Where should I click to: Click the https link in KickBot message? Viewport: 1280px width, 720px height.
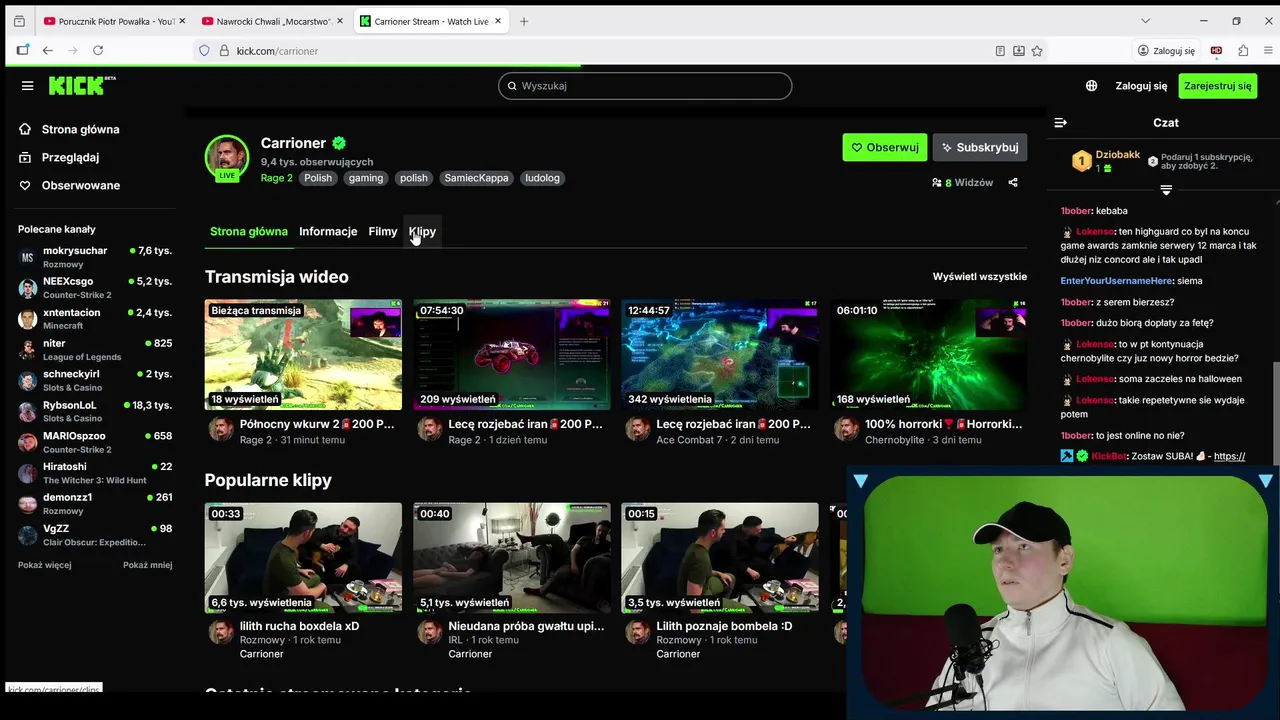(1229, 456)
